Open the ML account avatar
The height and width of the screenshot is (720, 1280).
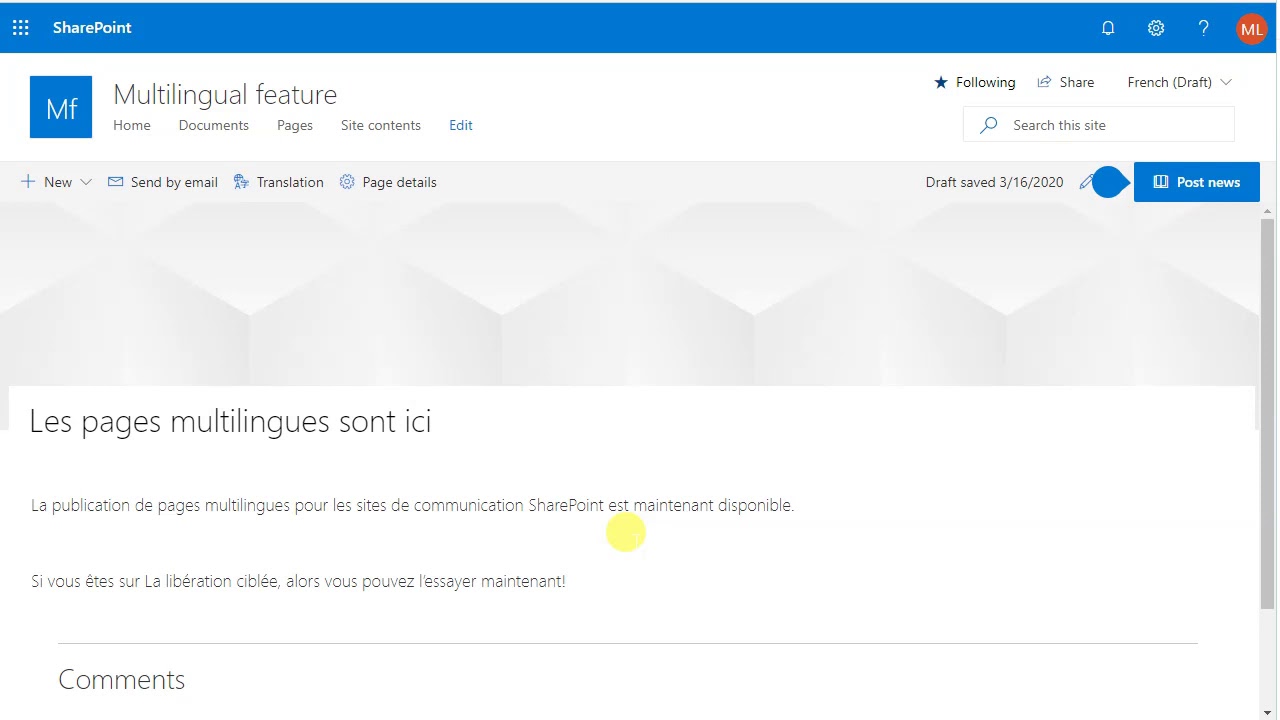[x=1251, y=29]
